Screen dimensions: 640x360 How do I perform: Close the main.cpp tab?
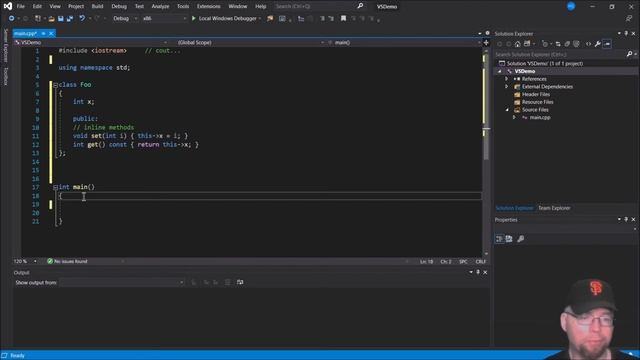[x=51, y=33]
